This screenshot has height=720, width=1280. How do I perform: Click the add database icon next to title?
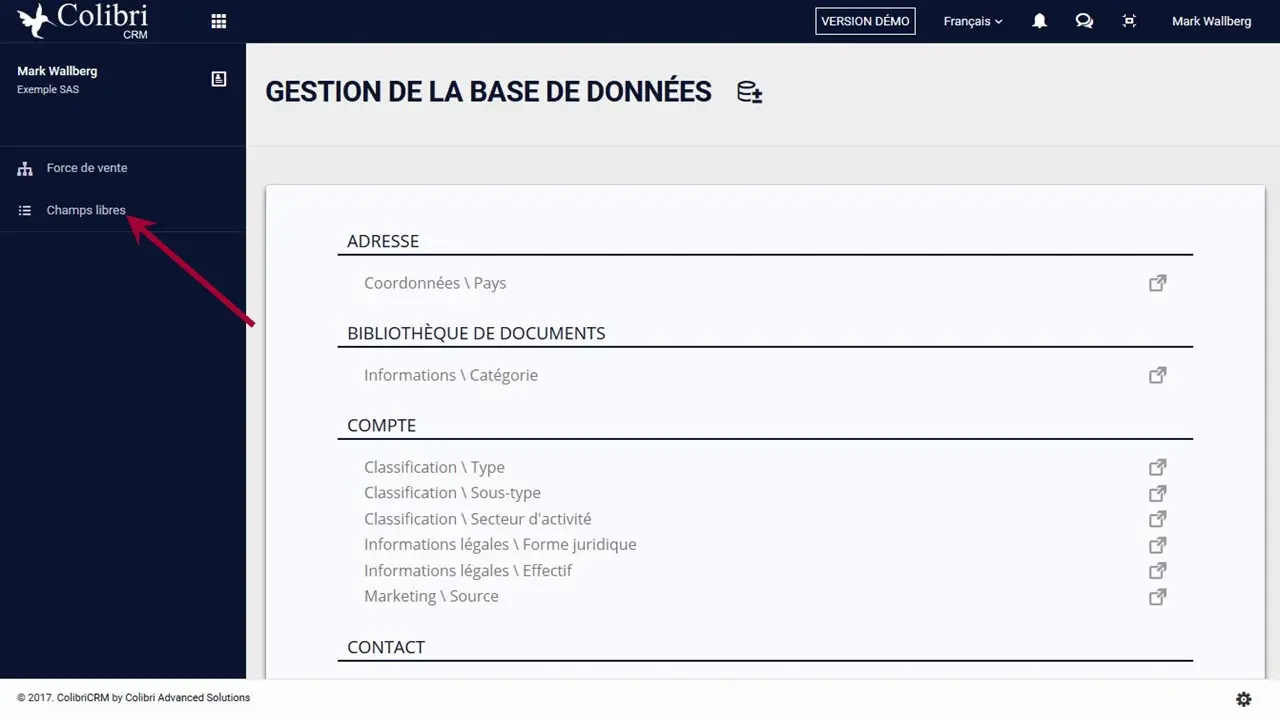tap(749, 92)
